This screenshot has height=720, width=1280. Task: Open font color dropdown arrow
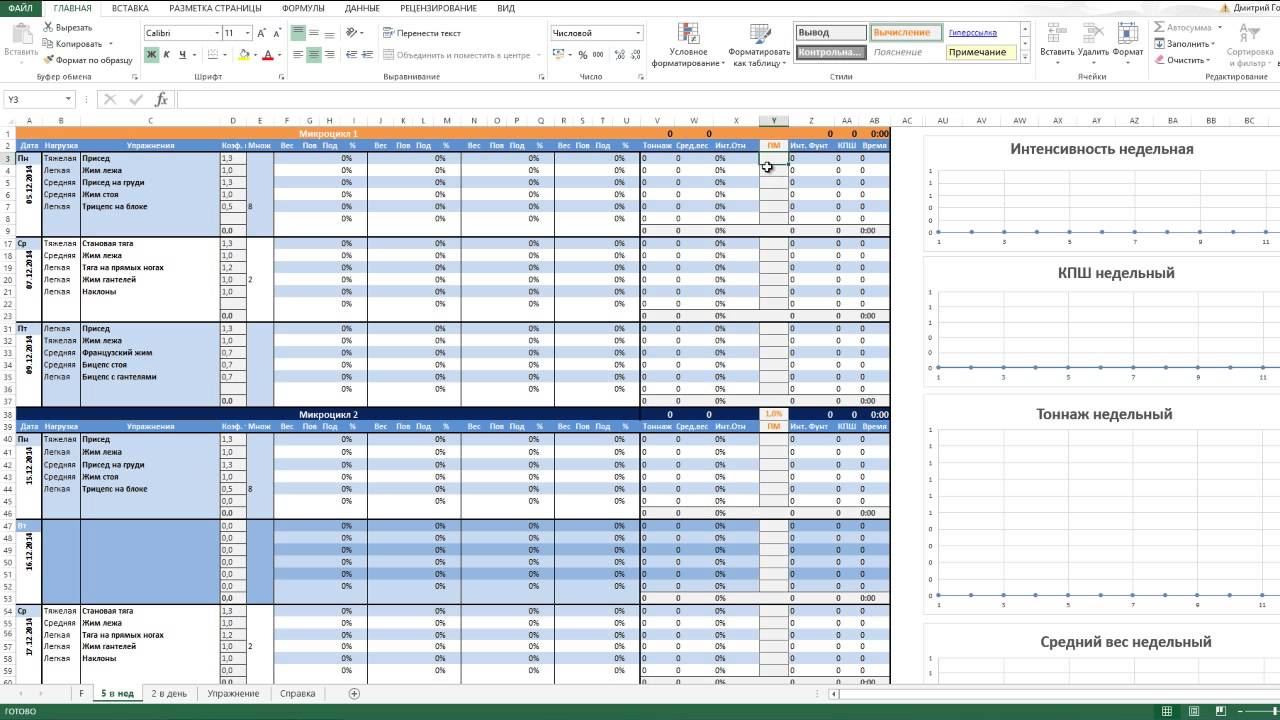click(278, 55)
